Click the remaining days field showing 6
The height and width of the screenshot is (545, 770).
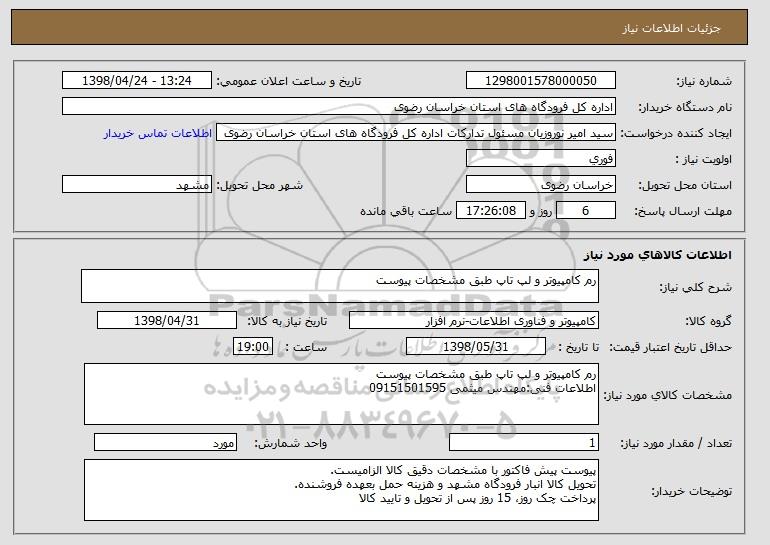585,211
